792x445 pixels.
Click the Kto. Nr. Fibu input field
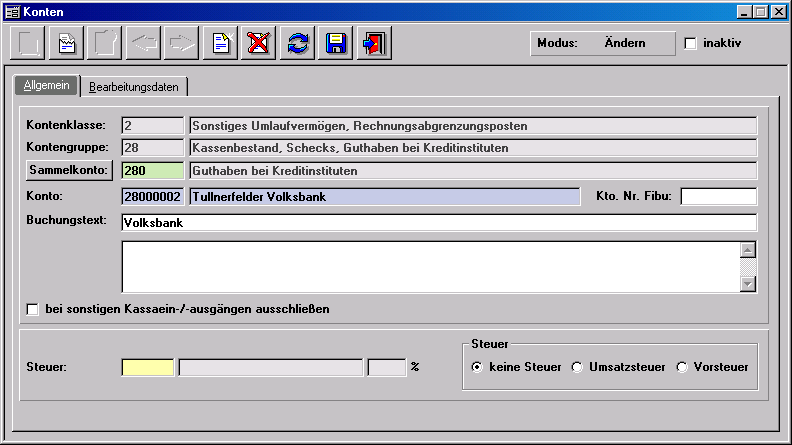[718, 196]
